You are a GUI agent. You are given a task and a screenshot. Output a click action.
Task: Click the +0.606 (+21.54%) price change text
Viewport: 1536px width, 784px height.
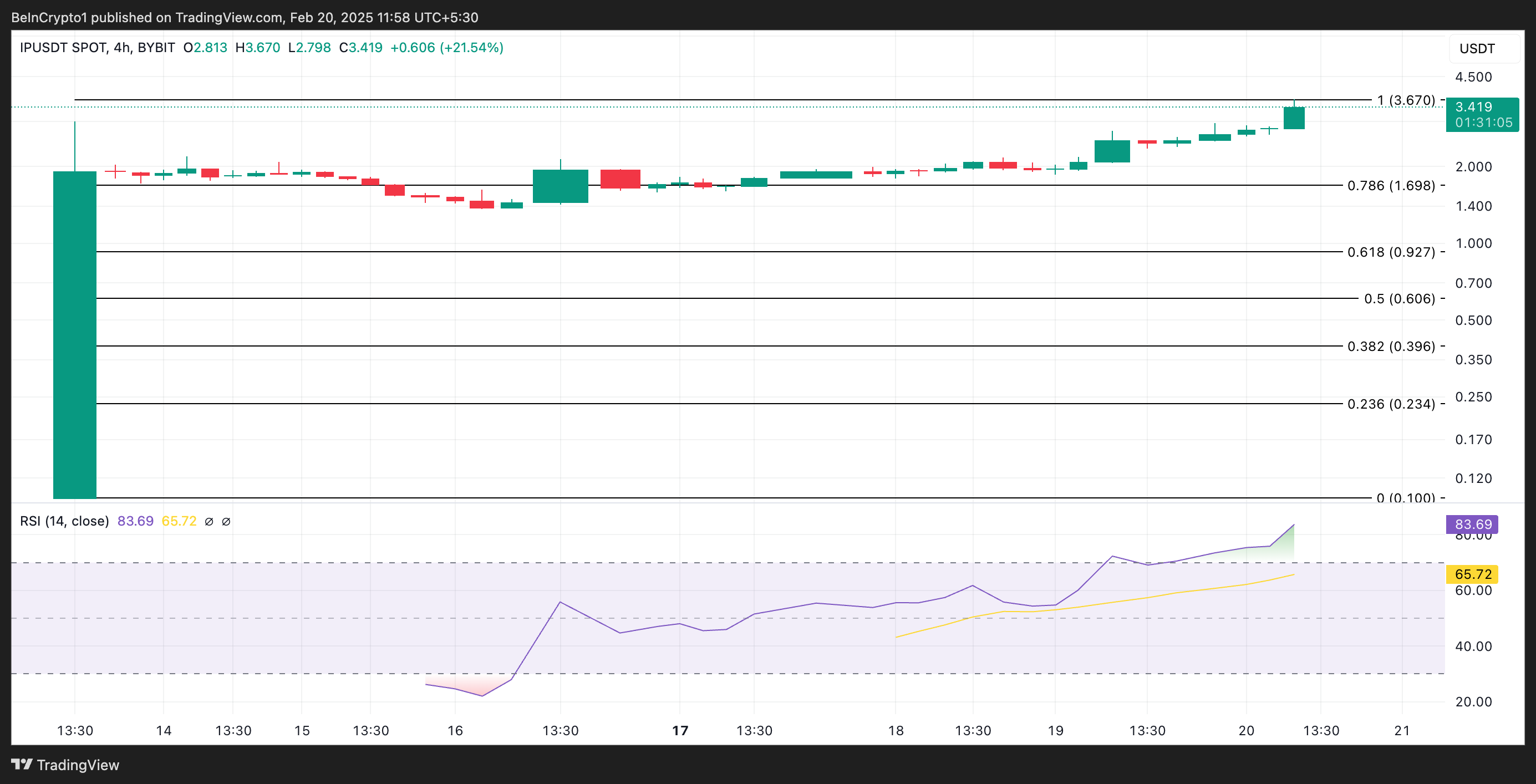446,48
